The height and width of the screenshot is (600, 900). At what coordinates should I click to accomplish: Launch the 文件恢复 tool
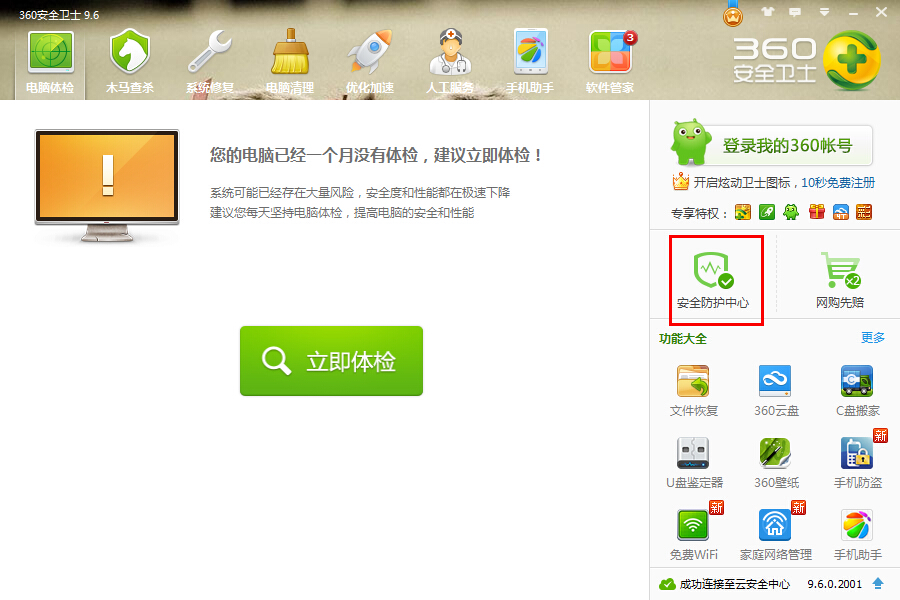click(x=693, y=390)
